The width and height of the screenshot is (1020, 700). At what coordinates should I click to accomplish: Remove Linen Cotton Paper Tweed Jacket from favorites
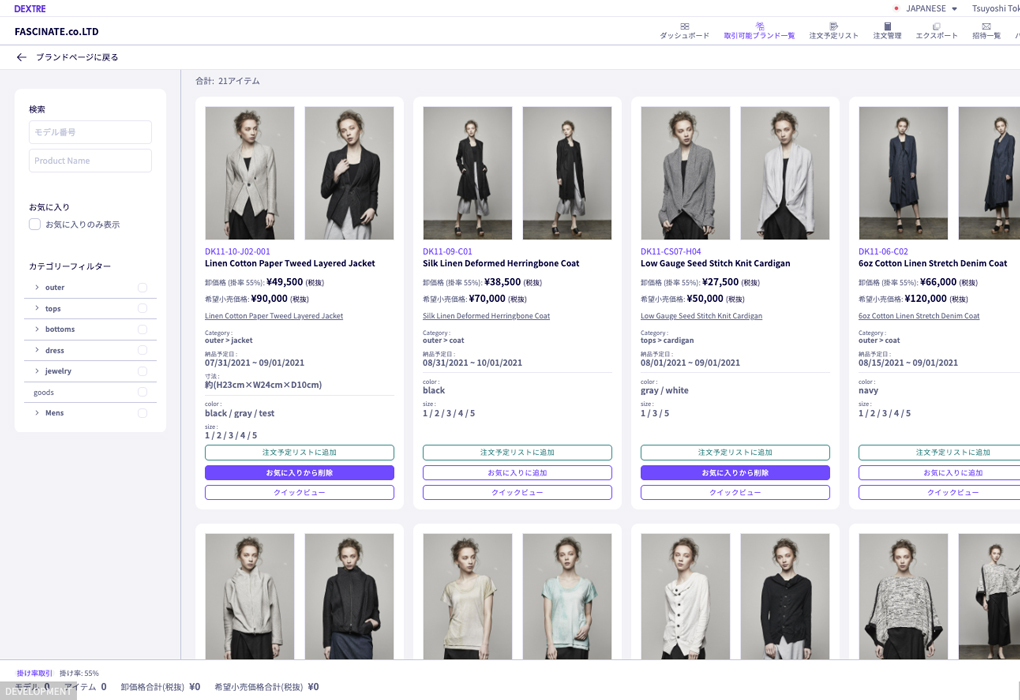click(x=299, y=473)
